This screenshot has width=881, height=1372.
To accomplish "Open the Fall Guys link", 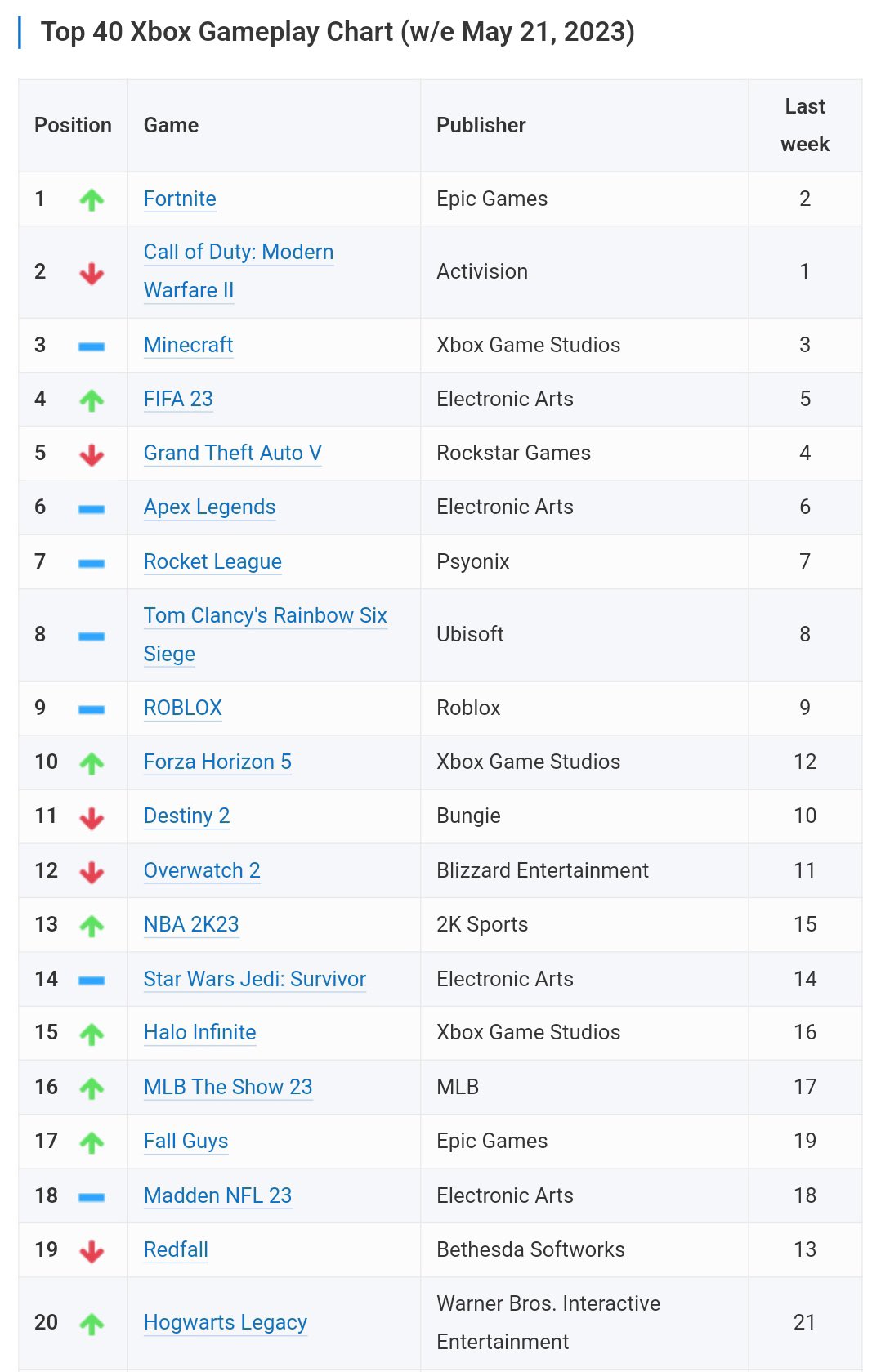I will pyautogui.click(x=186, y=1141).
